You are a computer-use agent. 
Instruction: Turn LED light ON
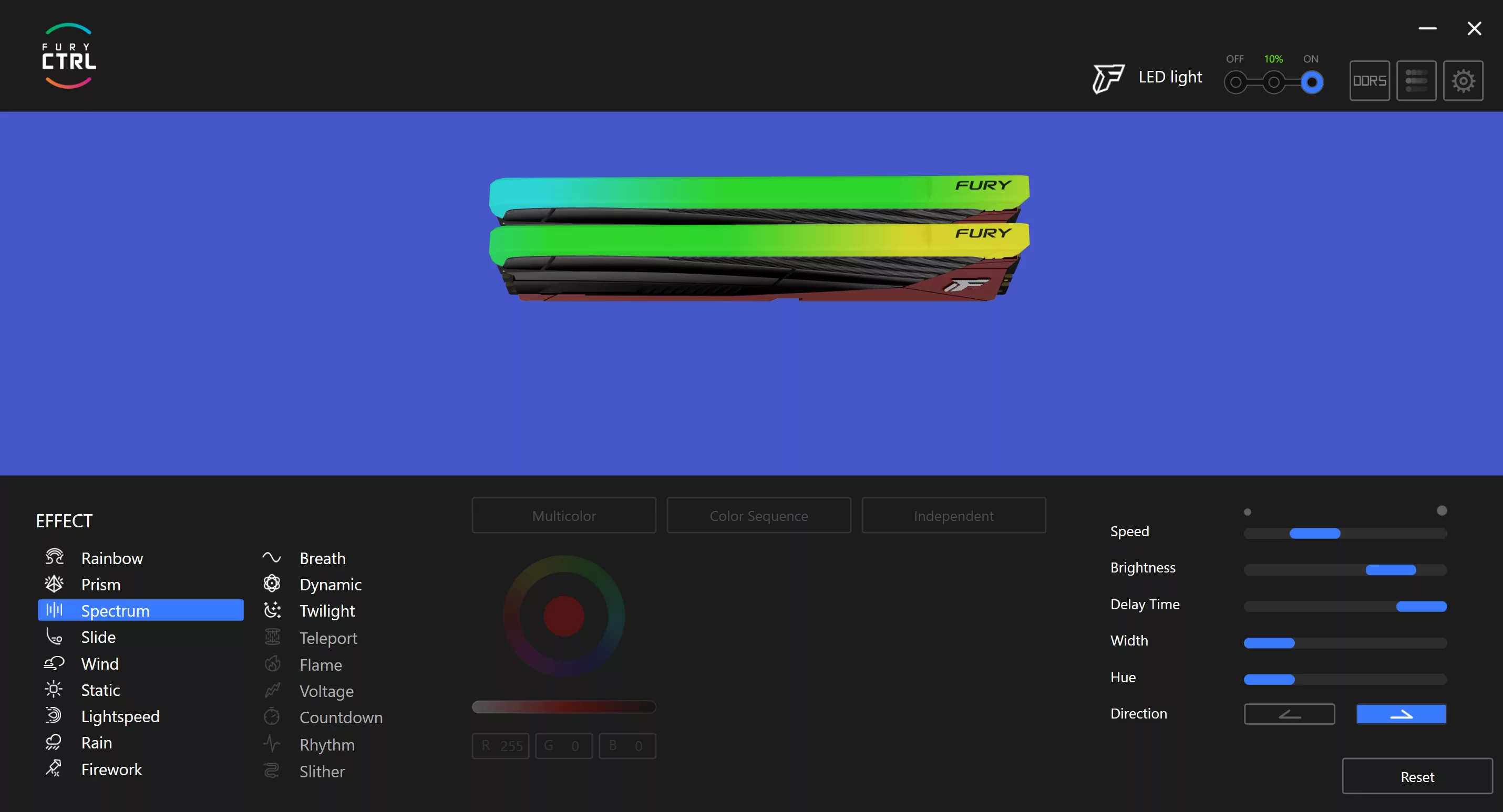coord(1312,82)
